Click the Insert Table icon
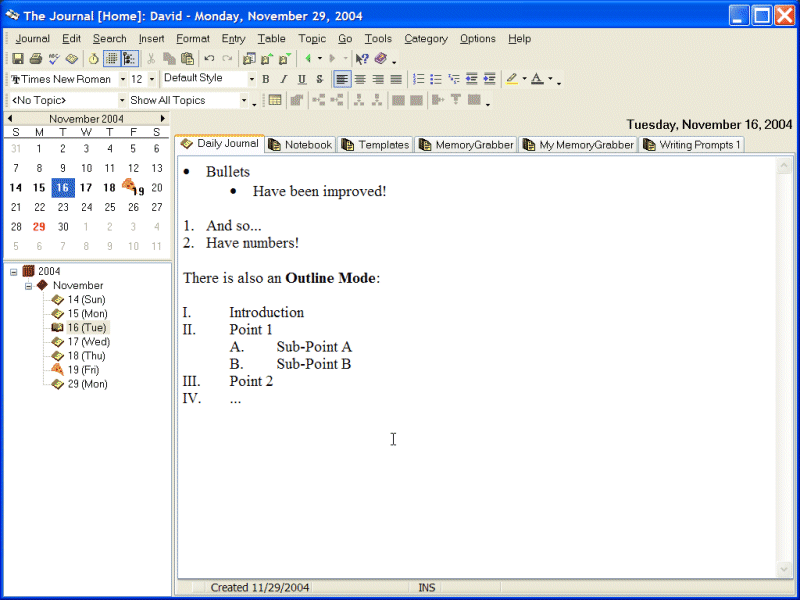Viewport: 800px width, 600px height. tap(274, 100)
